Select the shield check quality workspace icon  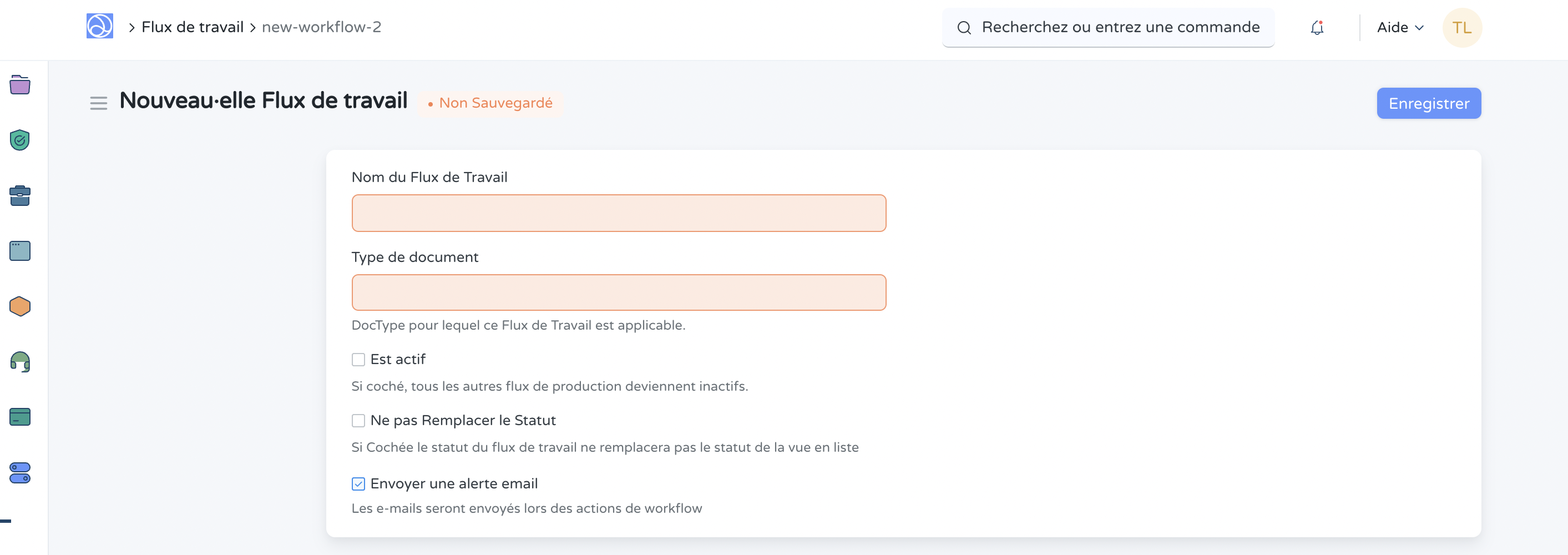coord(19,140)
